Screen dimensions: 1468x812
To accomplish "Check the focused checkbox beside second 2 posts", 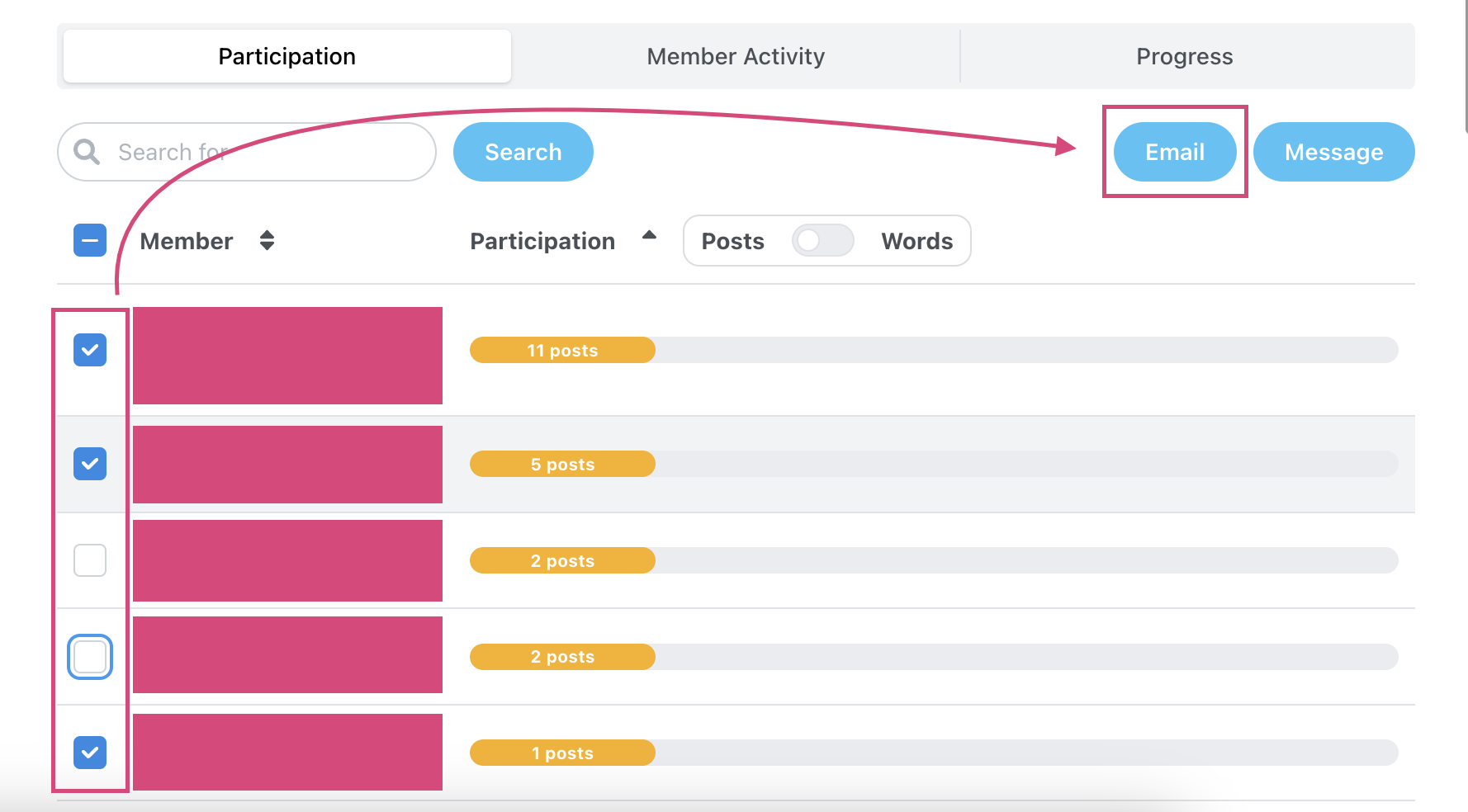I will pyautogui.click(x=90, y=657).
